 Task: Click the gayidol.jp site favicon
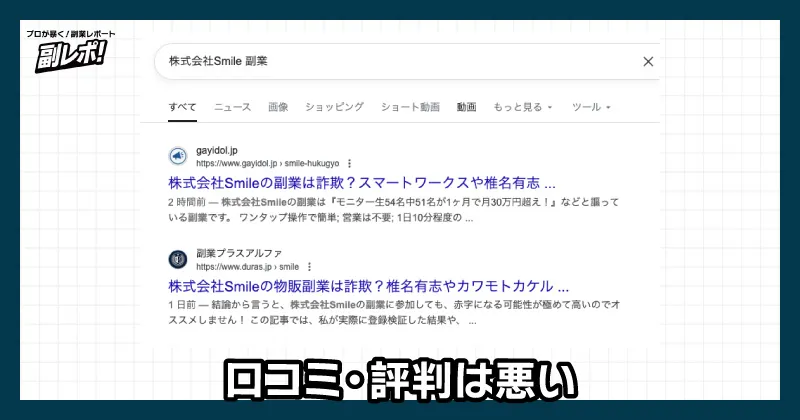(x=178, y=156)
